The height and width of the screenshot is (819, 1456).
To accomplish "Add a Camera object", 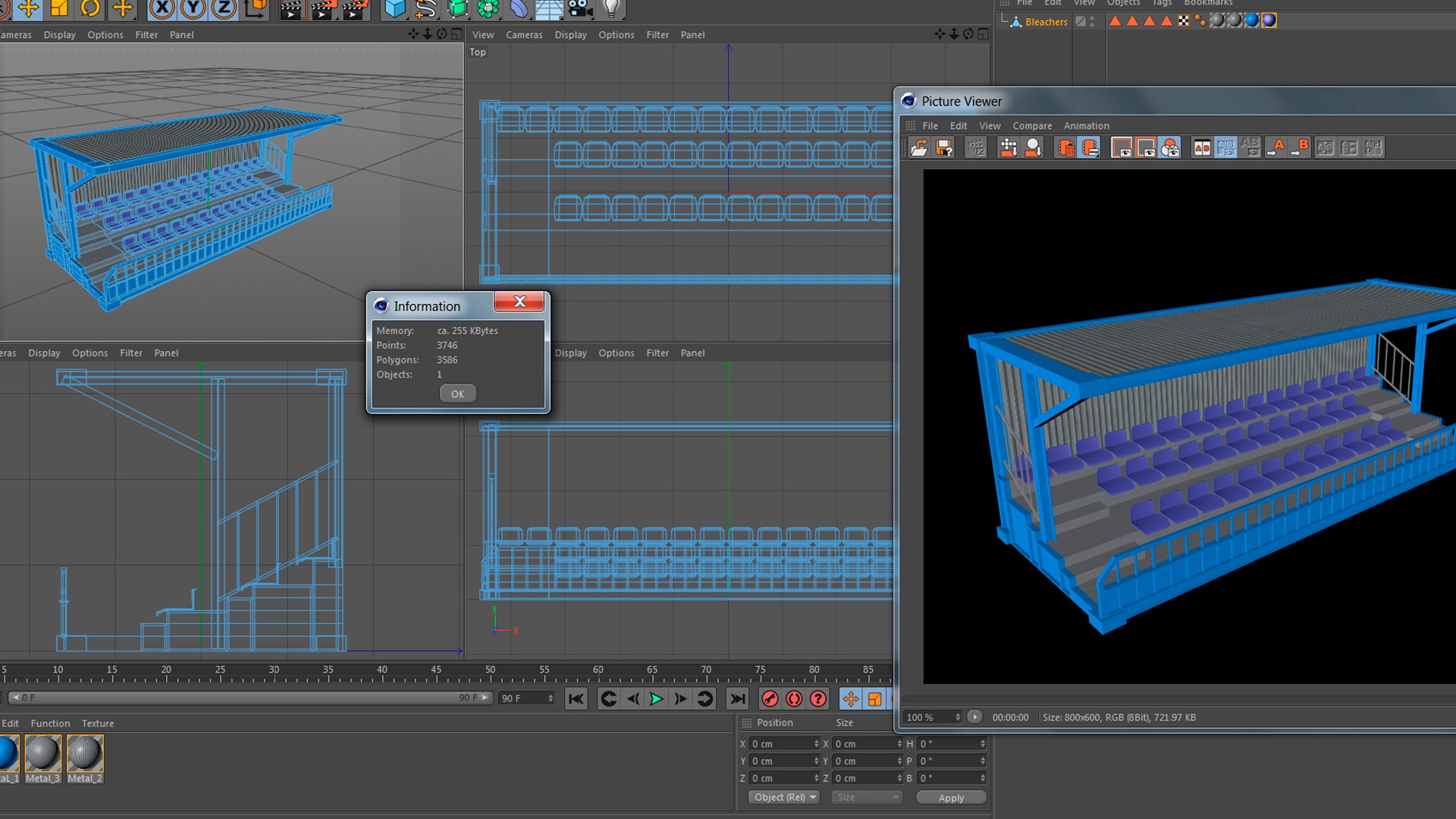I will tap(580, 9).
